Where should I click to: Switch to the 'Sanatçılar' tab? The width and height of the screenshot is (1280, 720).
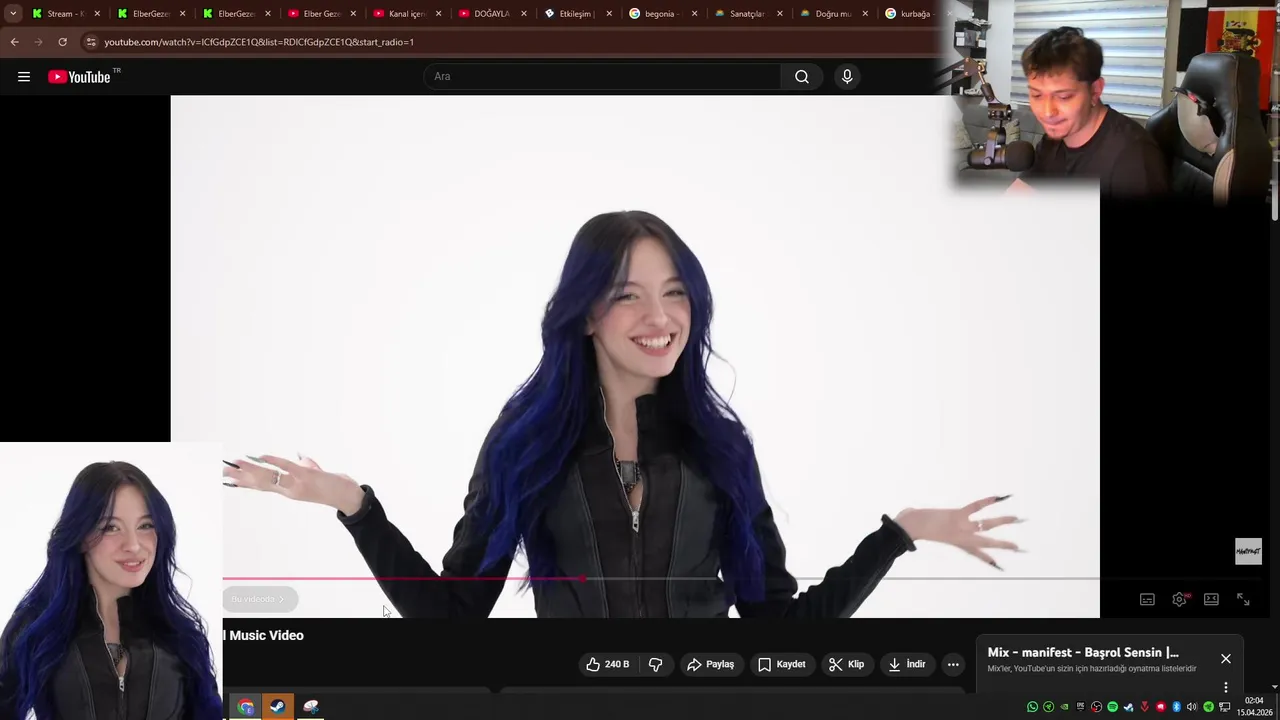pyautogui.click(x=748, y=14)
